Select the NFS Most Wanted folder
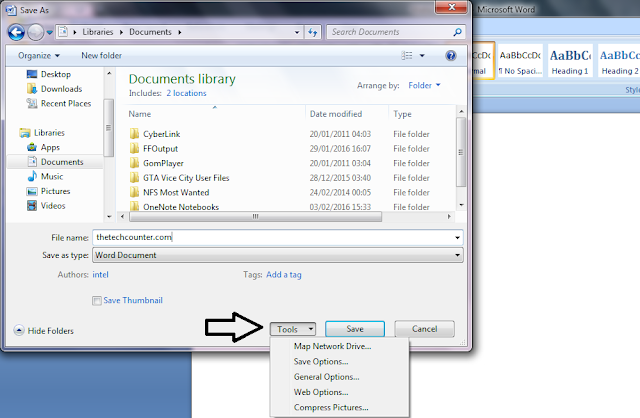Image resolution: width=640 pixels, height=418 pixels. pyautogui.click(x=169, y=192)
